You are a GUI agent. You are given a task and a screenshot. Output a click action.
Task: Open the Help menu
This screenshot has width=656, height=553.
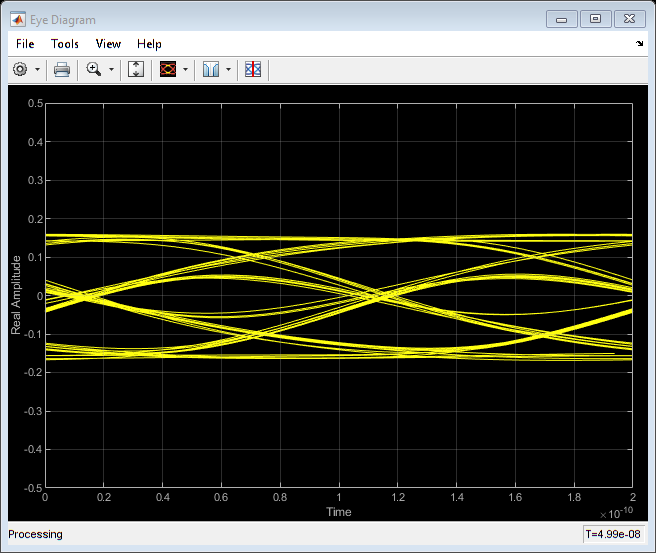click(149, 44)
